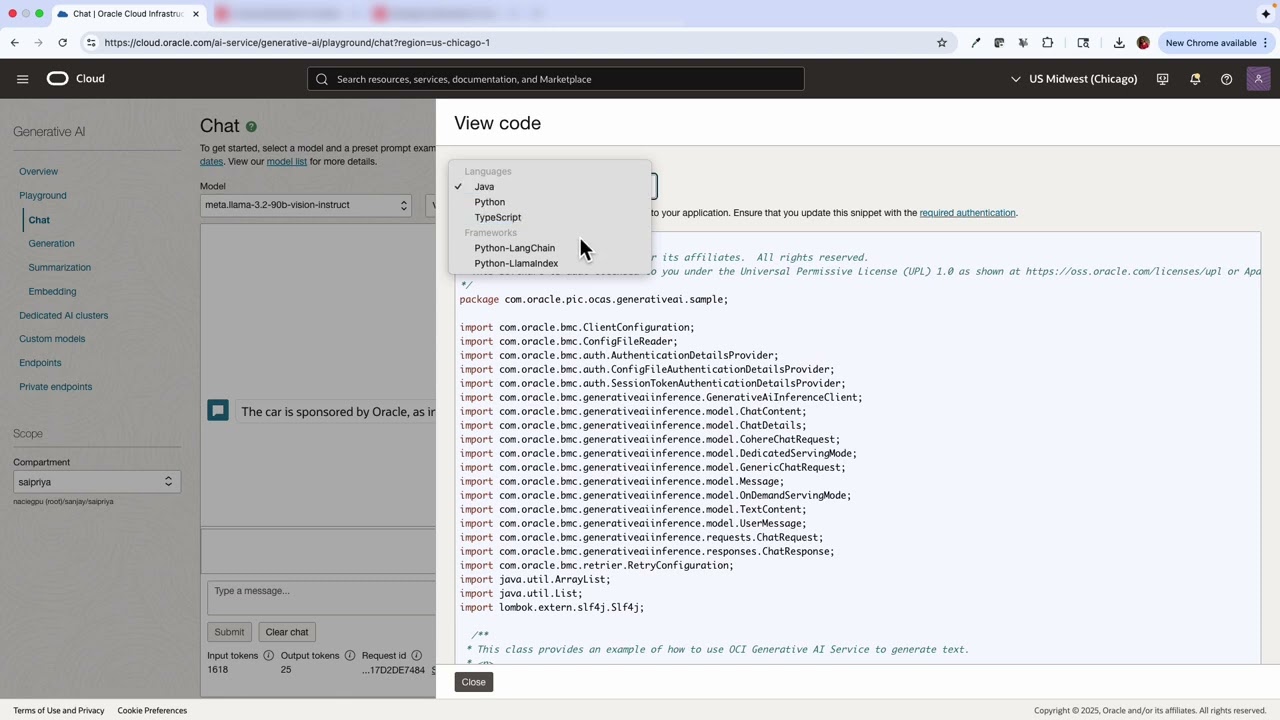Image resolution: width=1280 pixels, height=720 pixels.
Task: Click the Type a message input box
Action: pyautogui.click(x=321, y=597)
